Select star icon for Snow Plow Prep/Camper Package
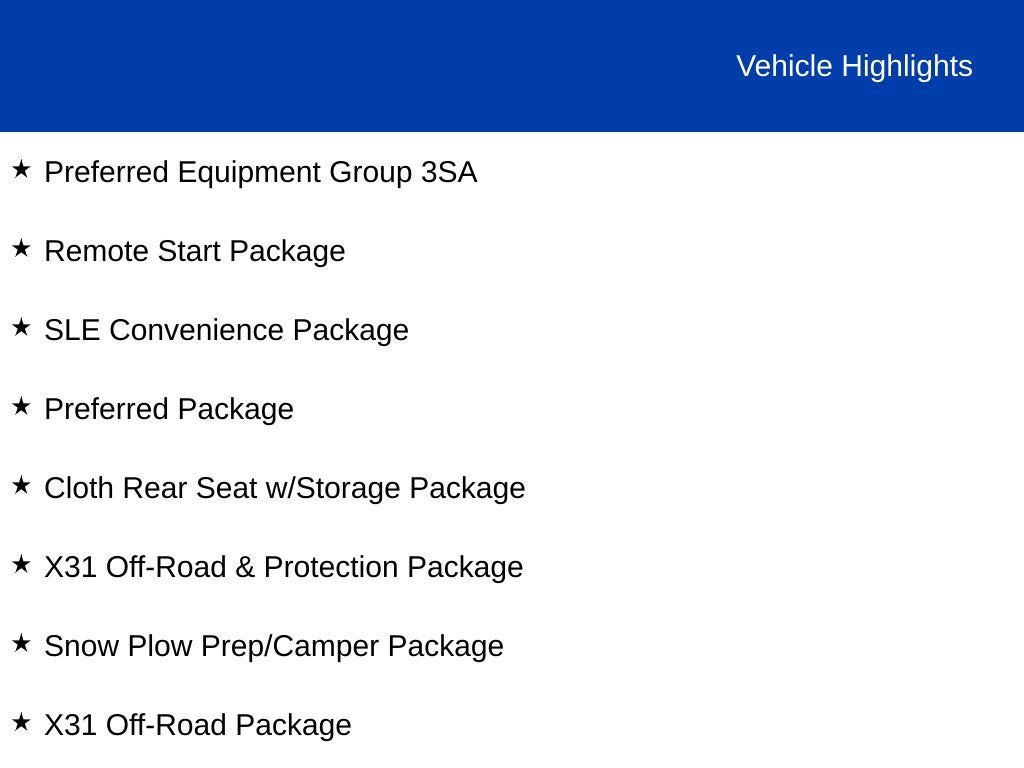 point(21,643)
